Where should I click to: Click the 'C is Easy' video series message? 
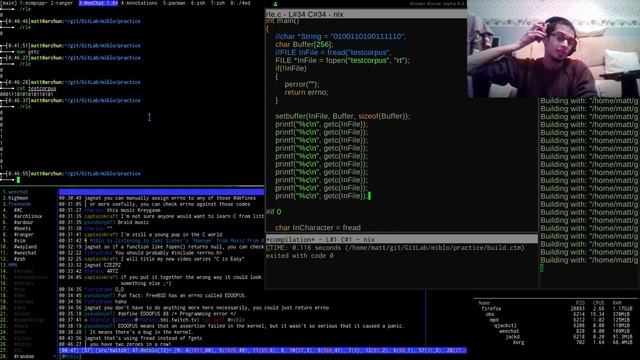click(181, 259)
